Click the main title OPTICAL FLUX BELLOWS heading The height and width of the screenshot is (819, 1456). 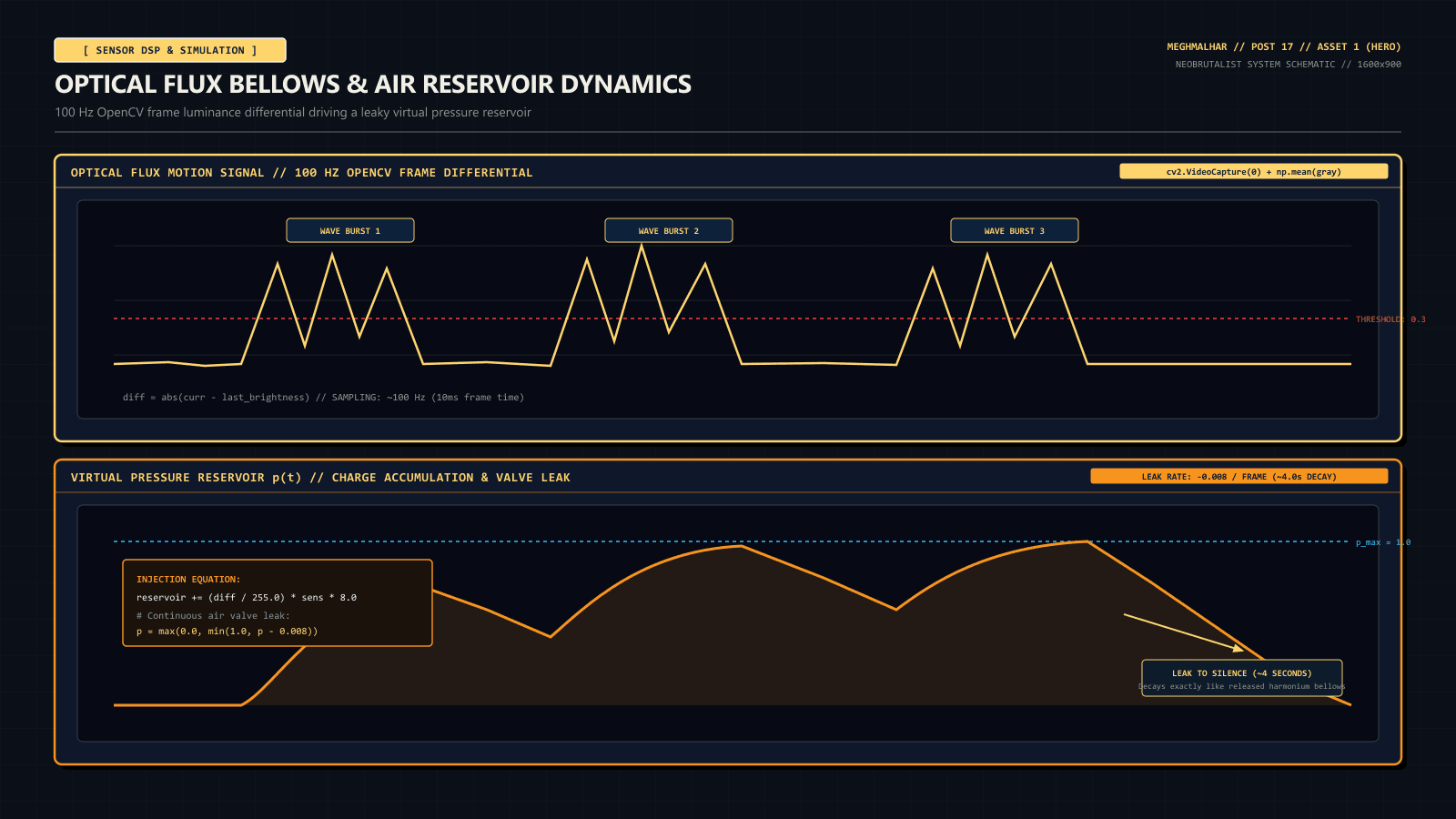(373, 84)
